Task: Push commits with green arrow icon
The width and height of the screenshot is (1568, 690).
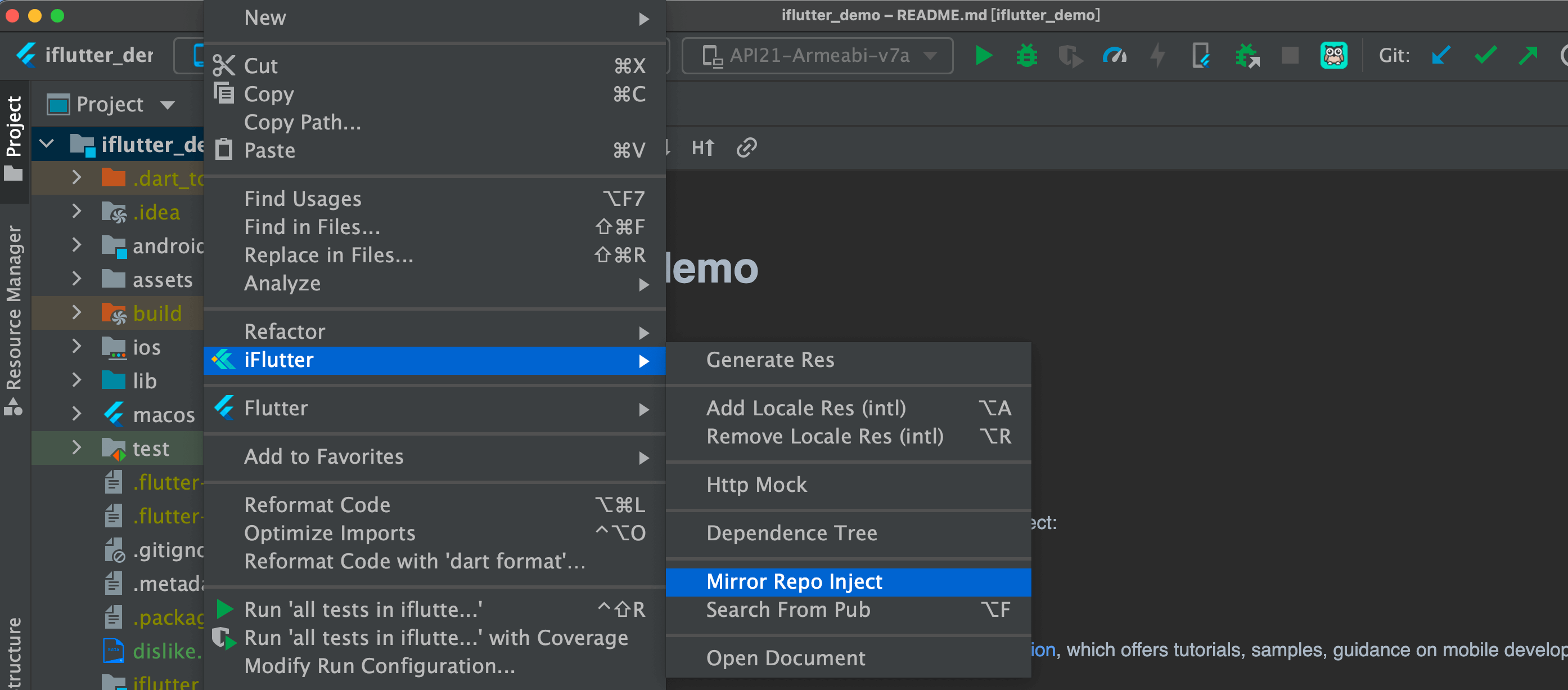Action: [x=1528, y=55]
